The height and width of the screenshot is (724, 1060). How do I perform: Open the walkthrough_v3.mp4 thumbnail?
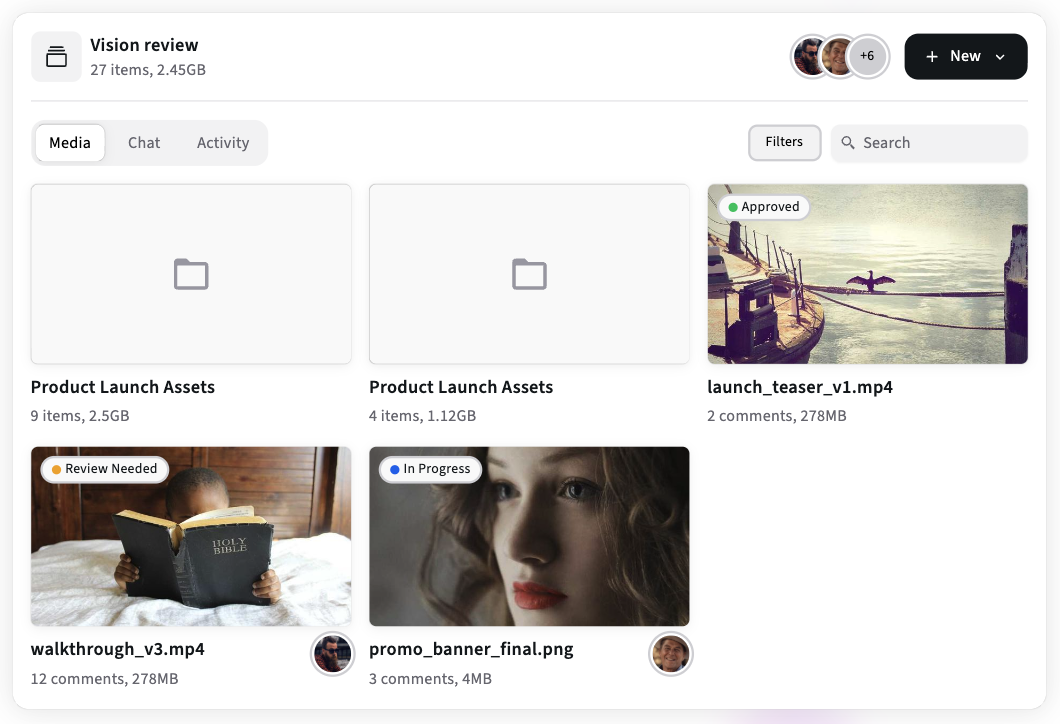[x=191, y=536]
